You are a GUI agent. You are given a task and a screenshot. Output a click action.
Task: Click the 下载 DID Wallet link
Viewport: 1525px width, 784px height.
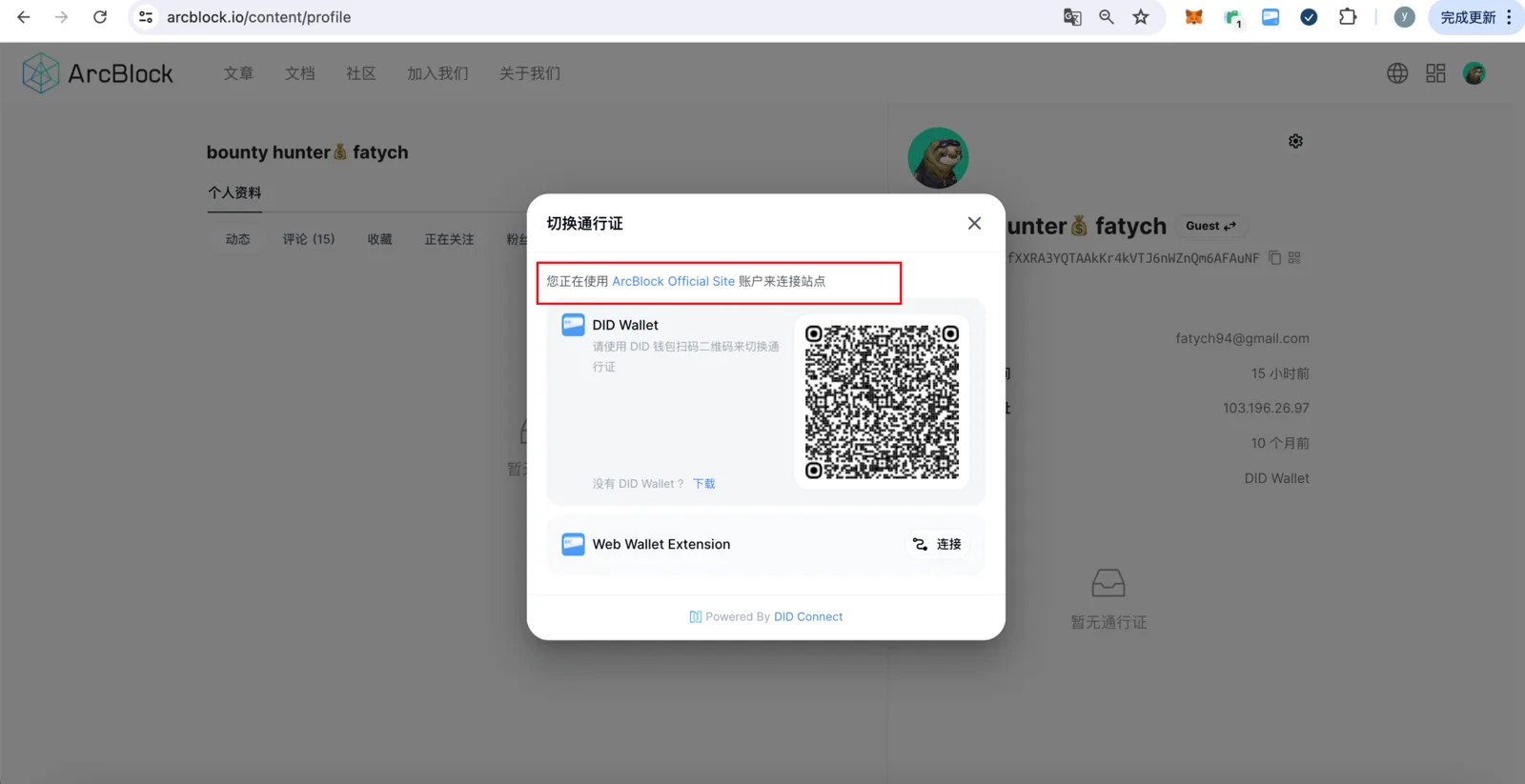704,484
